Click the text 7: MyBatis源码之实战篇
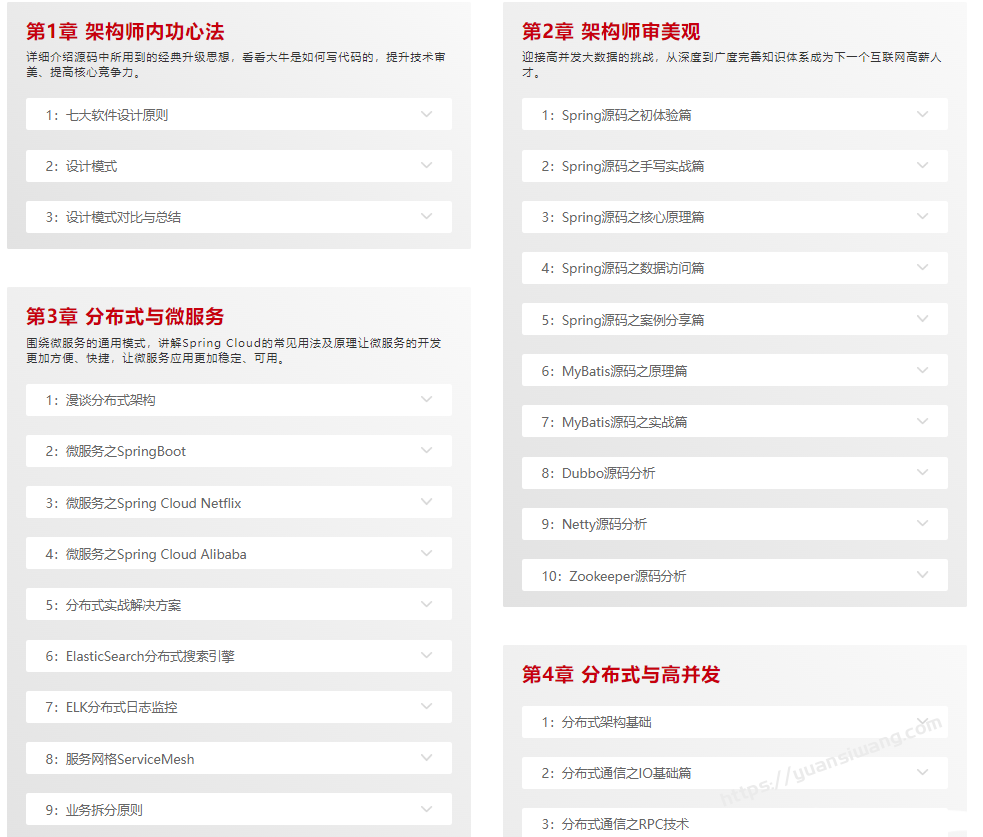983x837 pixels. coord(614,423)
